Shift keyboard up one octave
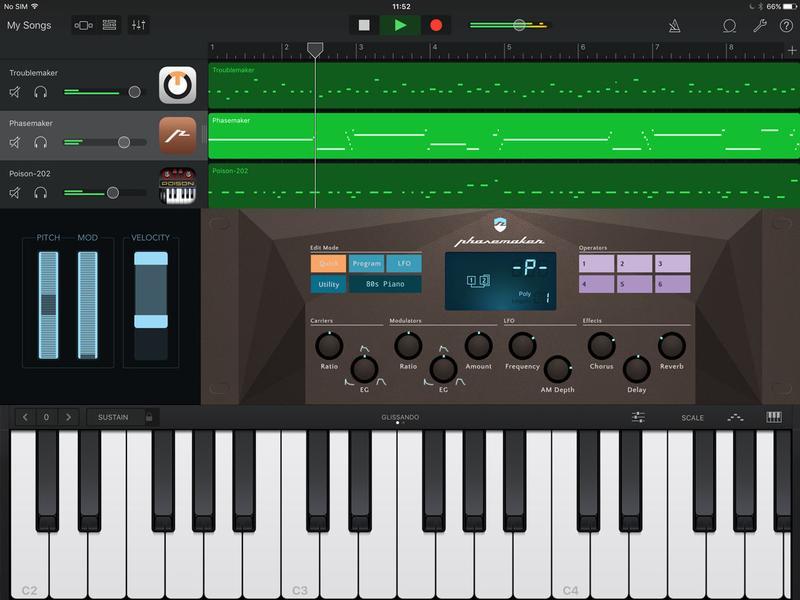The image size is (800, 600). coord(68,417)
